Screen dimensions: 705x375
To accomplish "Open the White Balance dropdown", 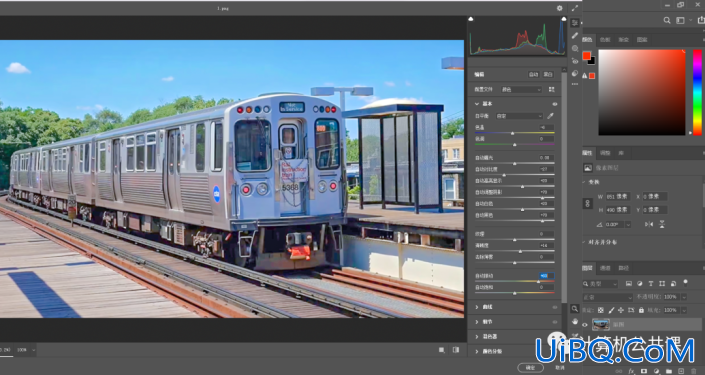I will [x=519, y=116].
